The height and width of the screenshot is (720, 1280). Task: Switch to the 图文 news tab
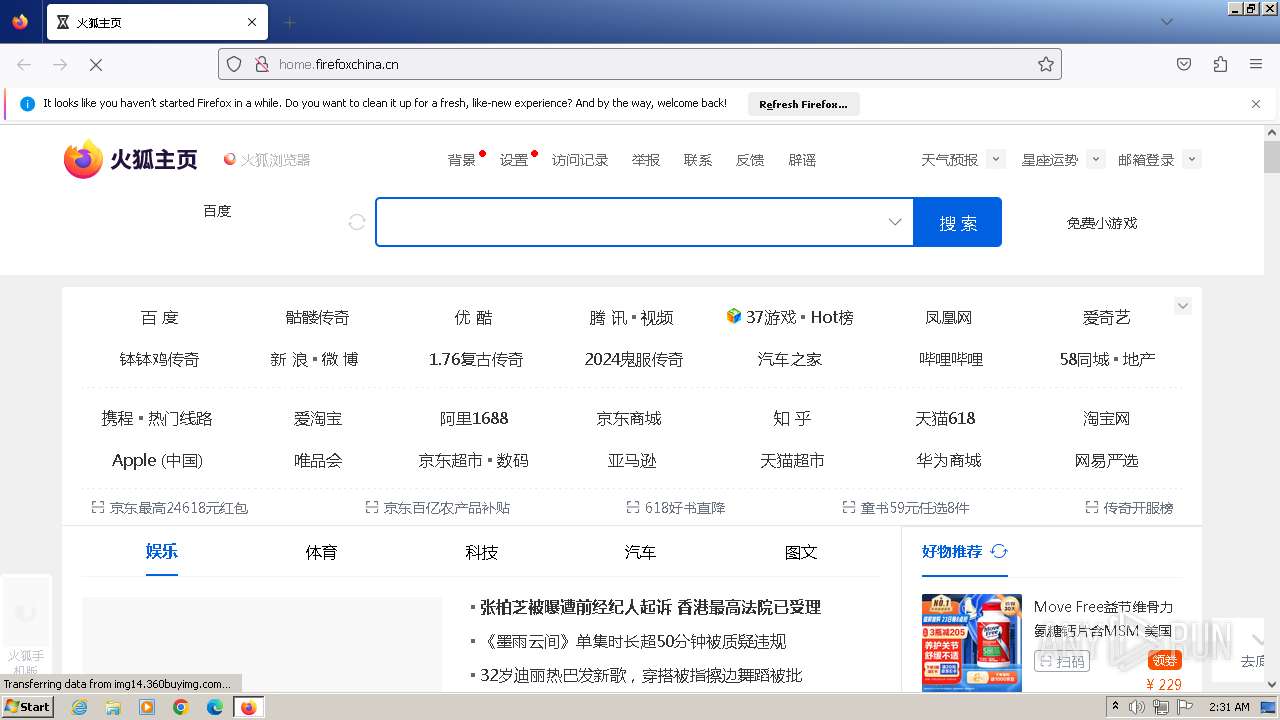click(801, 552)
